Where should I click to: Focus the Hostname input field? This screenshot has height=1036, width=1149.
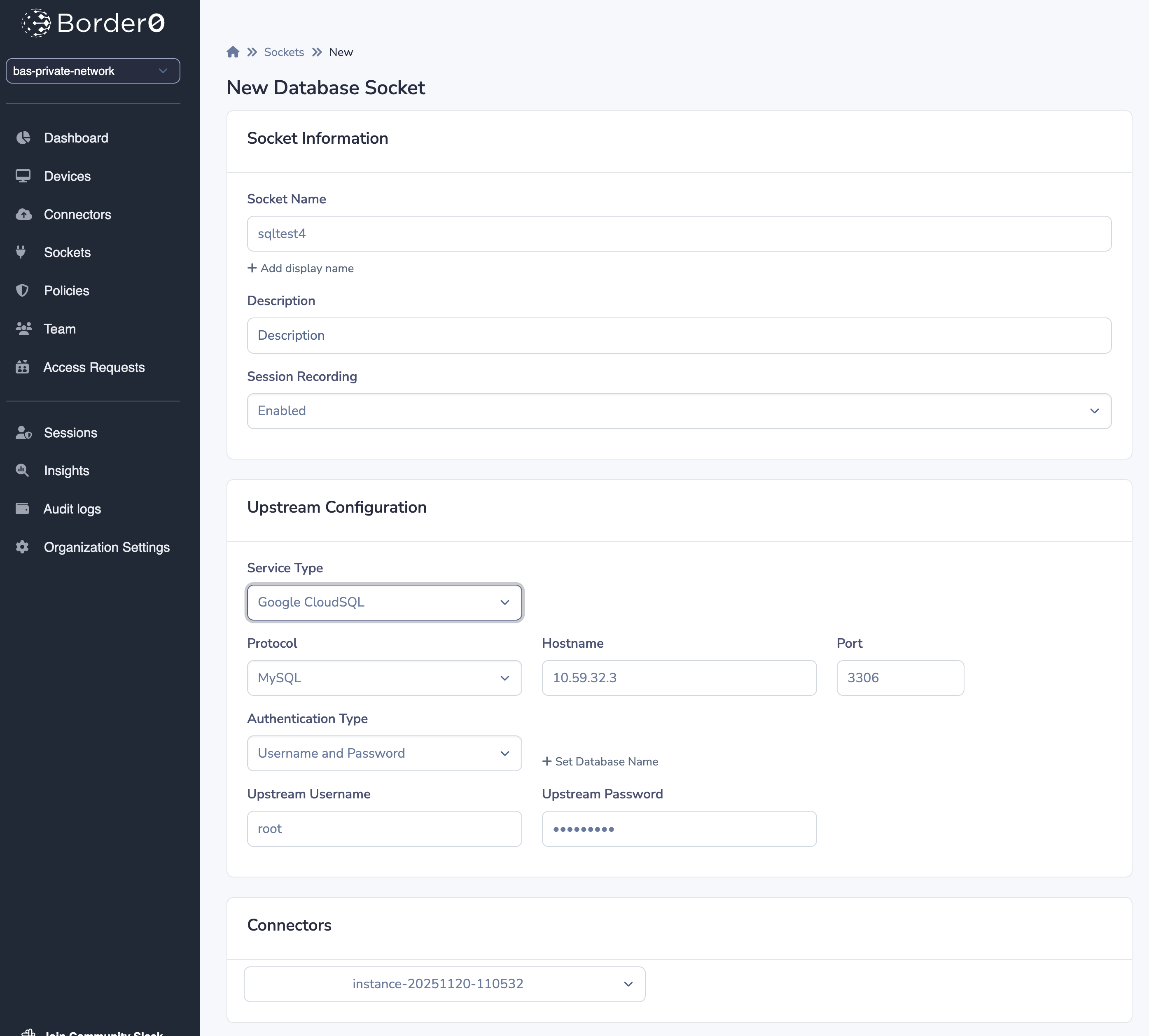(x=679, y=678)
